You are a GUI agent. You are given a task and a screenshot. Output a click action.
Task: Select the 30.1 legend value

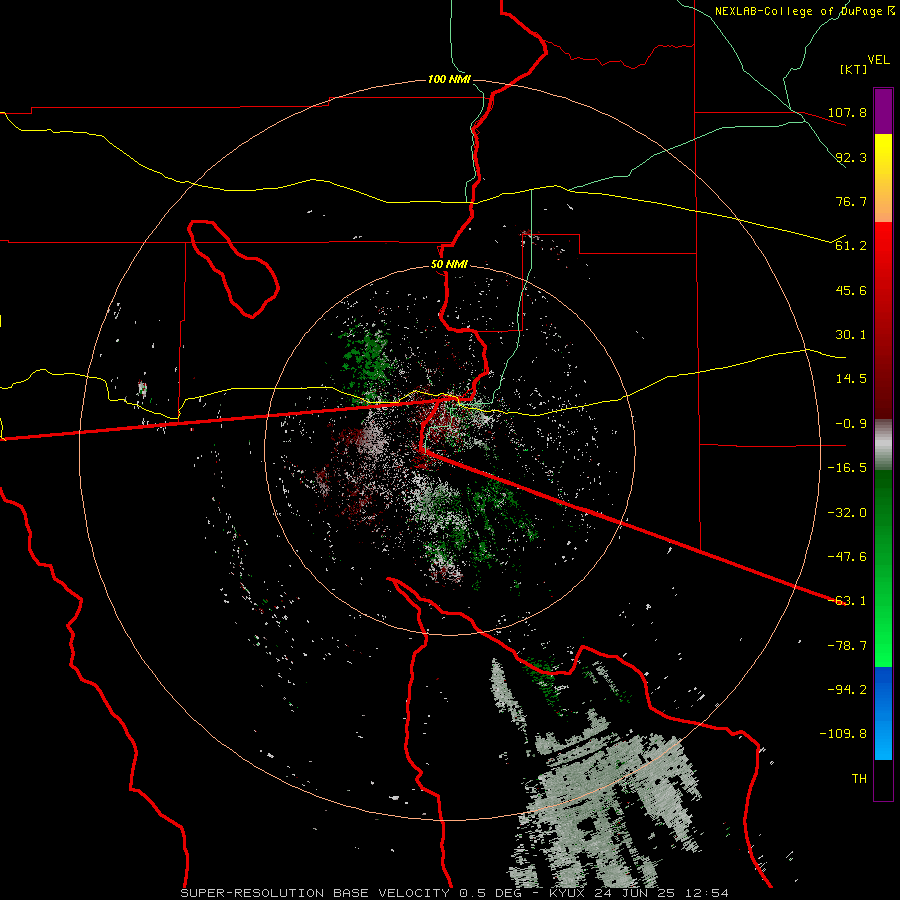point(851,335)
